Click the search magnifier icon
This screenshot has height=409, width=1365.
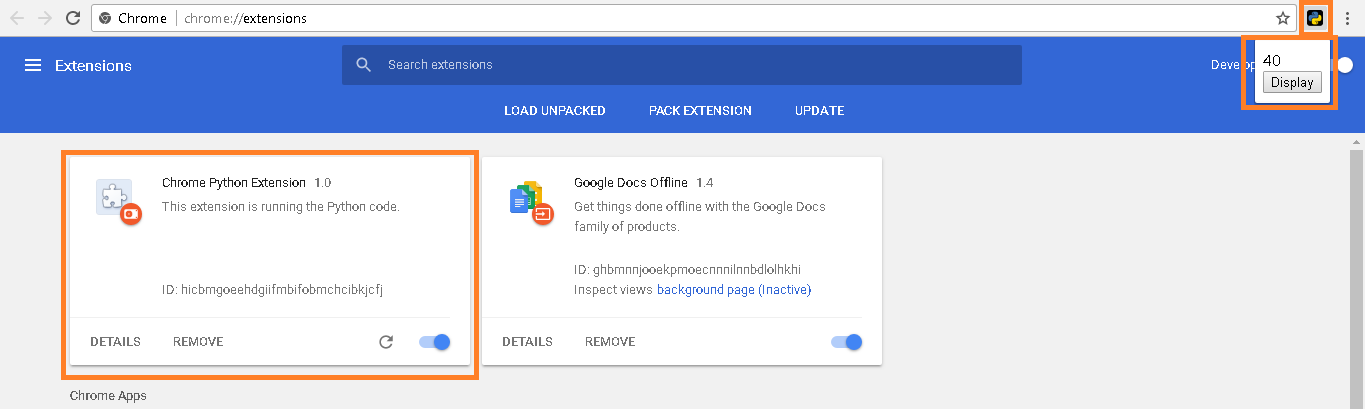tap(364, 65)
